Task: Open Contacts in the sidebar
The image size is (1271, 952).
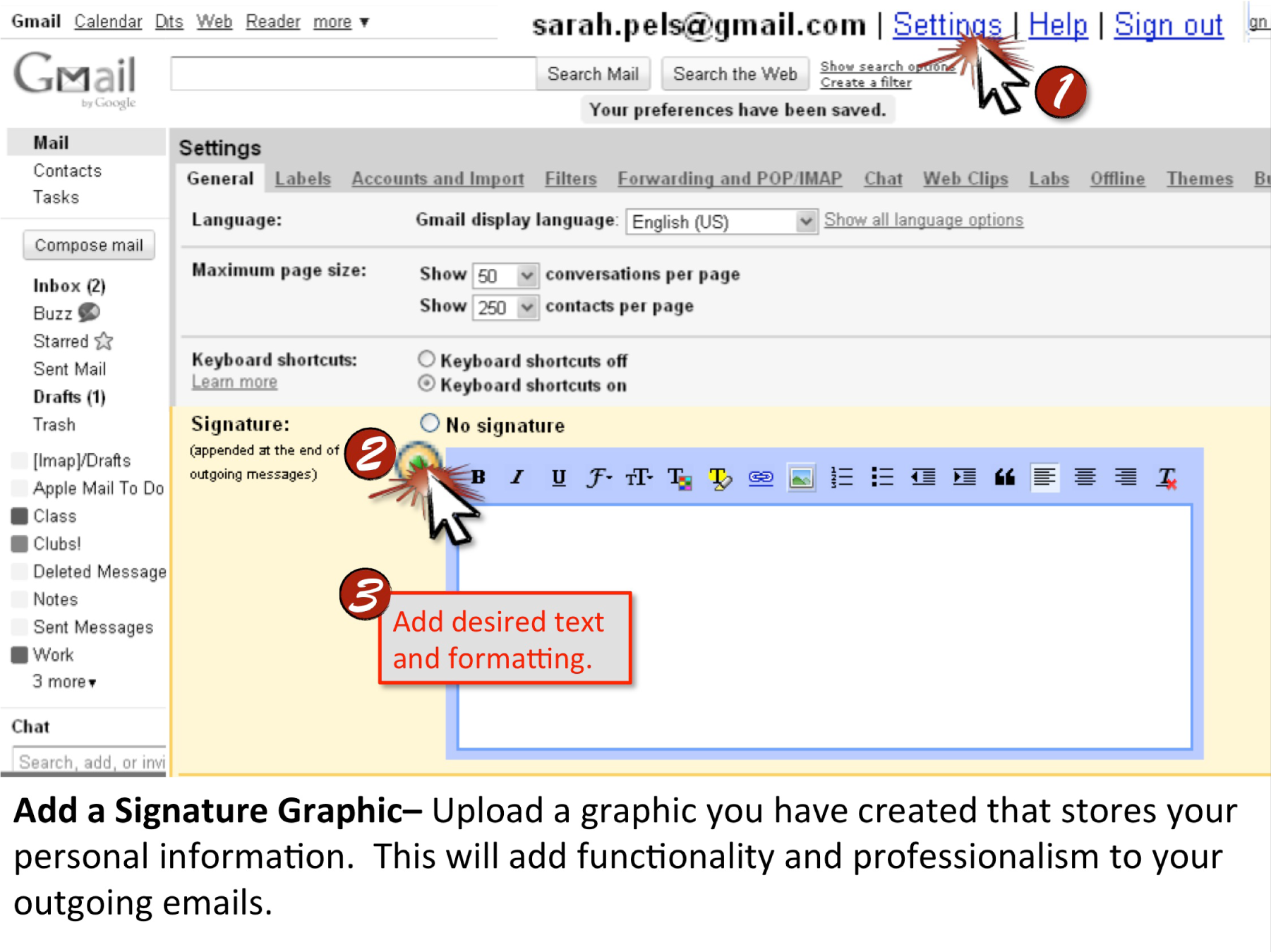Action: [x=67, y=171]
